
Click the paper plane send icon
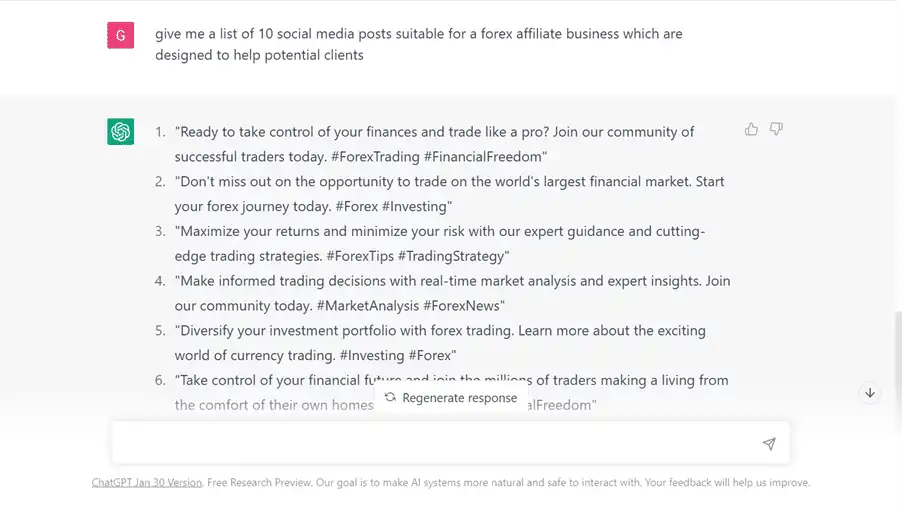click(769, 443)
